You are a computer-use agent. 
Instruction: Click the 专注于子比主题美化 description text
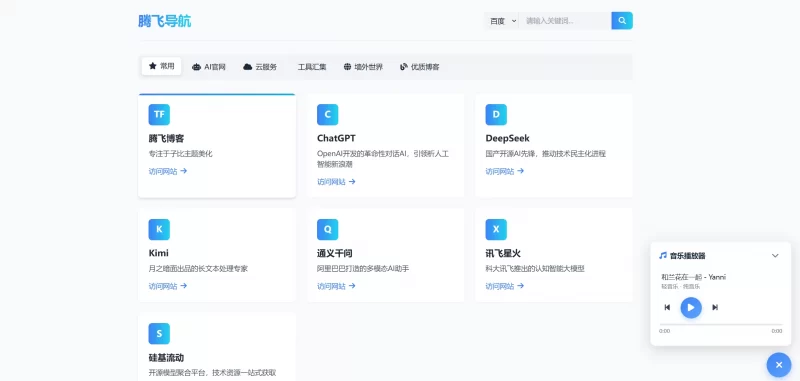point(180,154)
